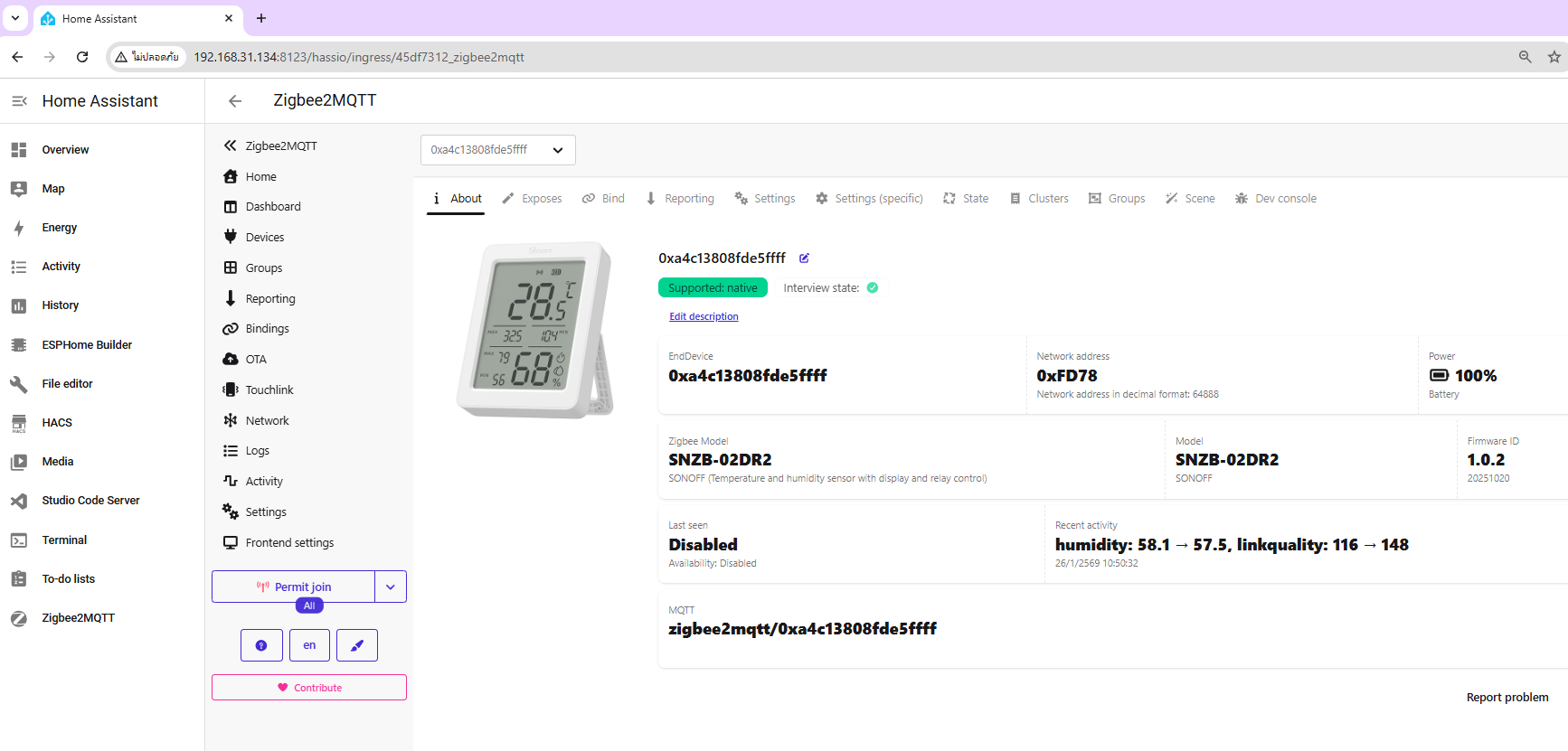
Task: Go back using the Zigbee2MQTT header arrow
Action: 235,101
